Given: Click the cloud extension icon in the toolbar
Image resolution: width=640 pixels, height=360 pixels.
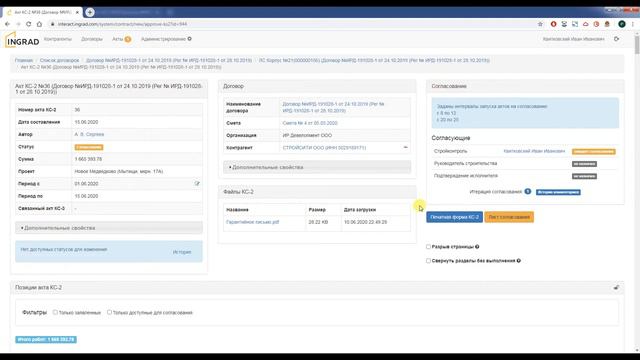Looking at the screenshot, I should [586, 24].
